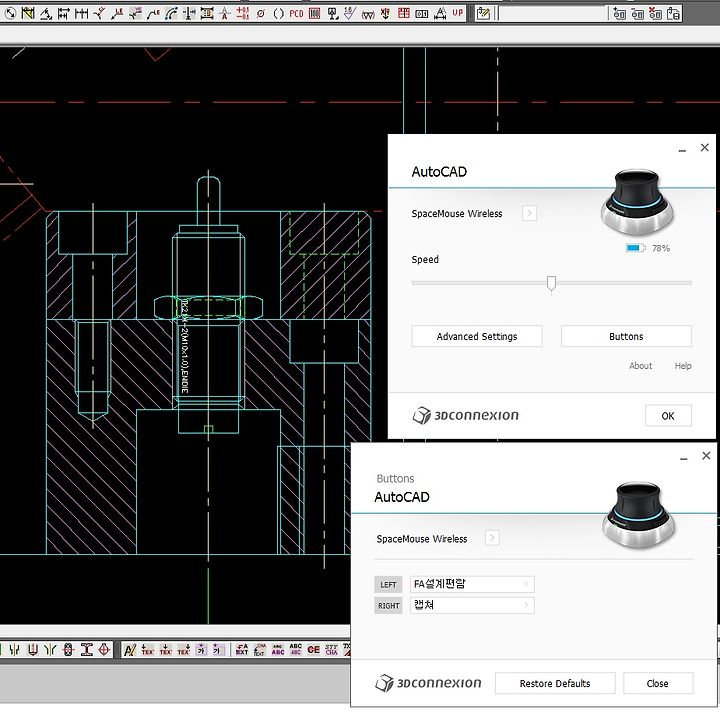This screenshot has width=720, height=712.
Task: Expand SpaceMouse Wireless chevron in Buttons panel
Action: click(x=492, y=538)
